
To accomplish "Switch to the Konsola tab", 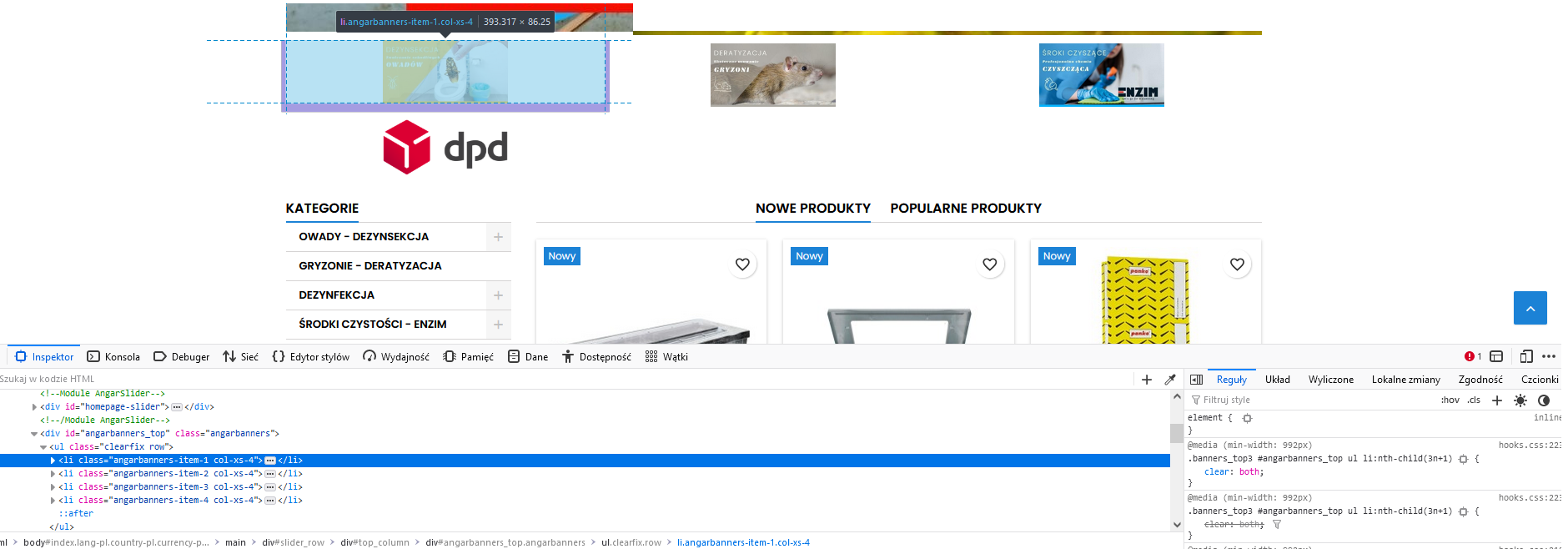I will tap(113, 356).
